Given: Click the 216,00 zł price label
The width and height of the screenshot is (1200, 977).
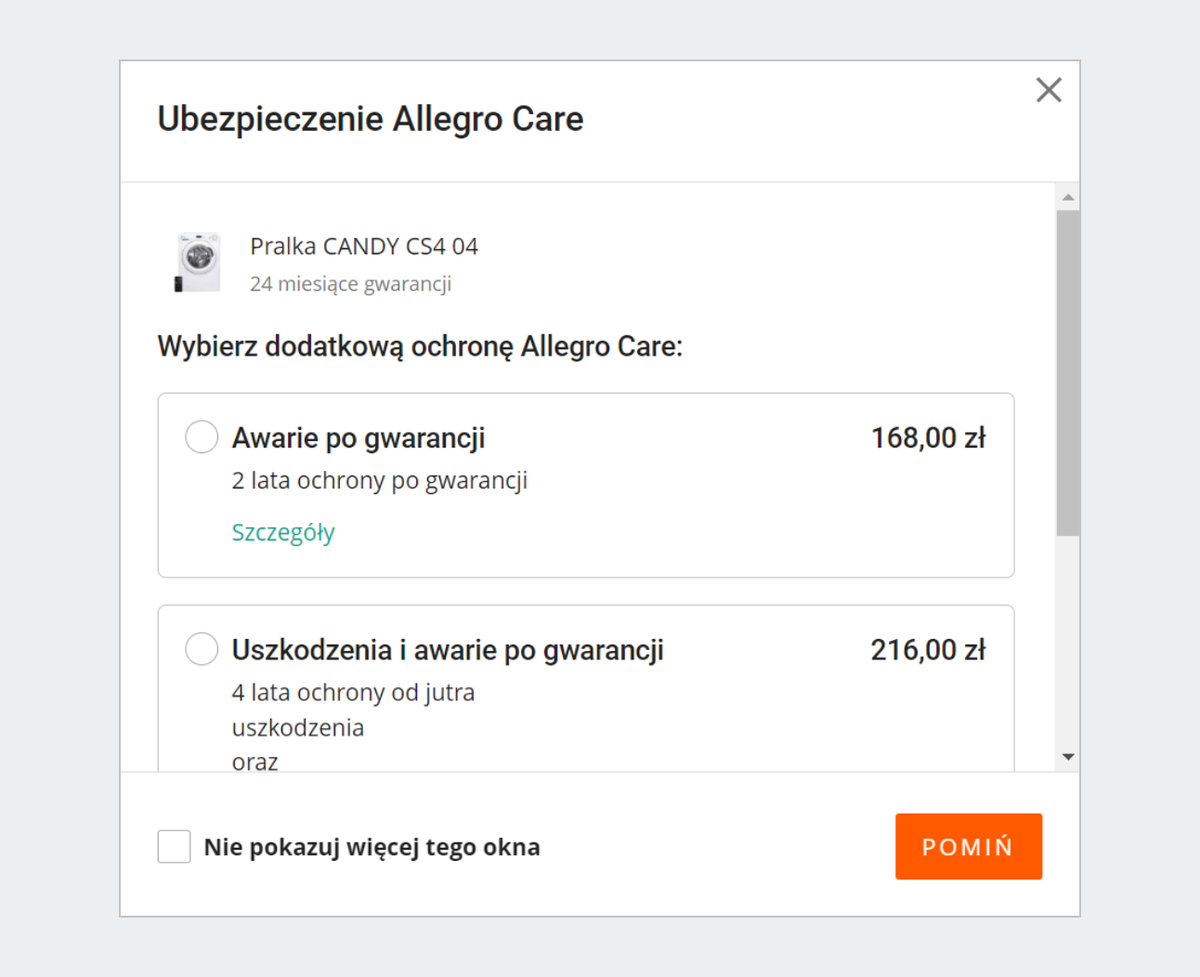Looking at the screenshot, I should coord(928,649).
